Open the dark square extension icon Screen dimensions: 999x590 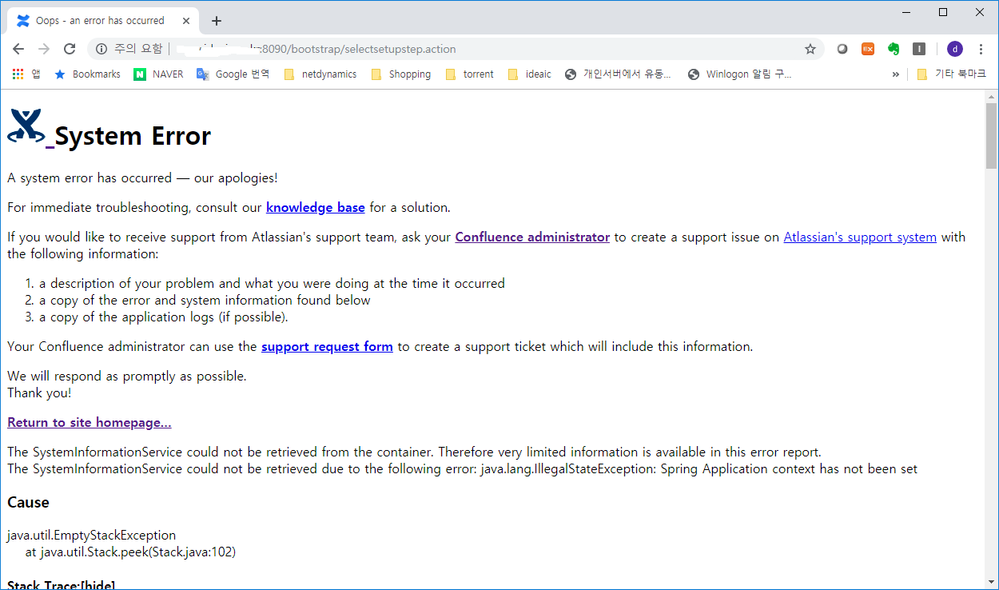pyautogui.click(x=919, y=49)
